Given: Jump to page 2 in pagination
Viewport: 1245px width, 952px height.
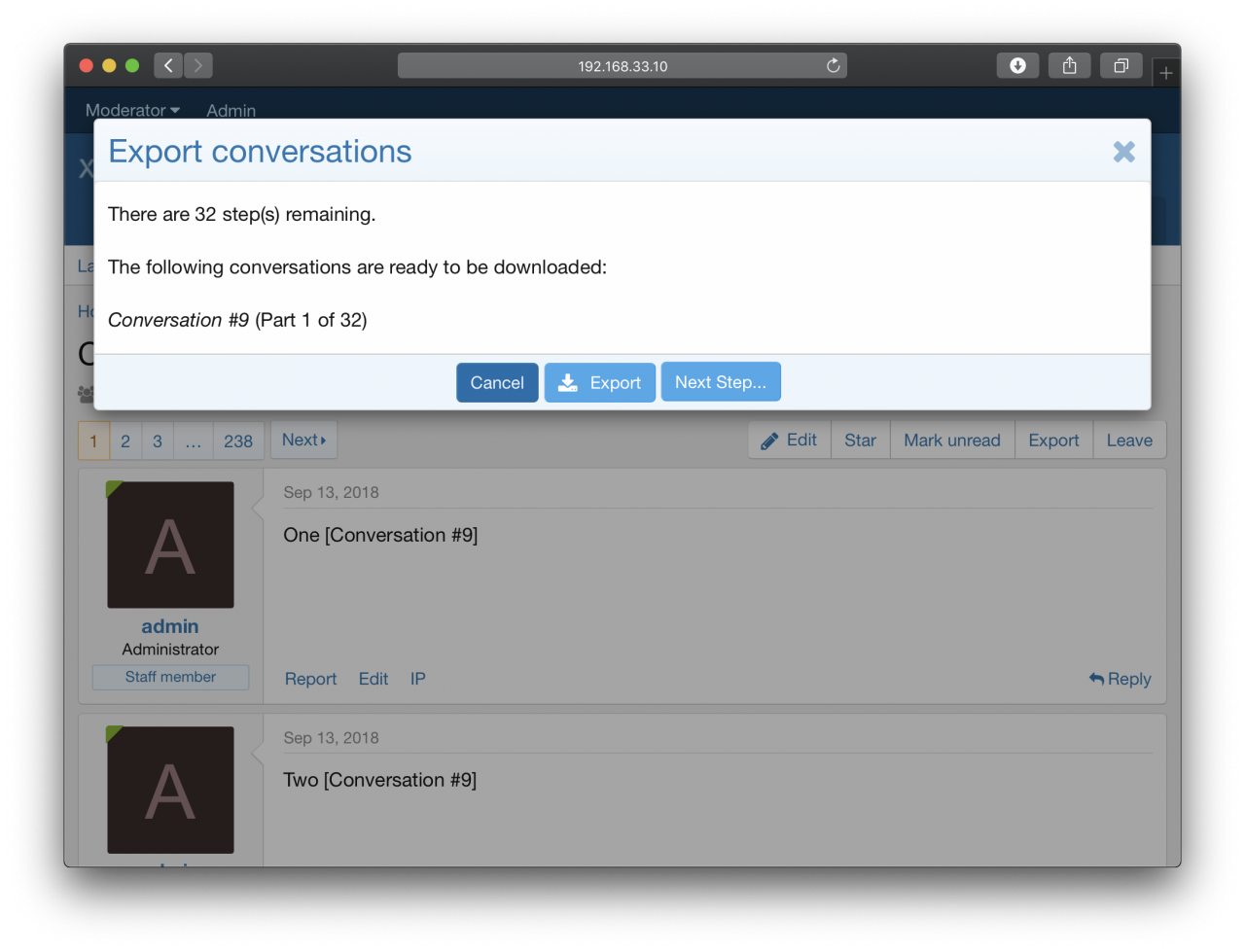Looking at the screenshot, I should (x=125, y=441).
